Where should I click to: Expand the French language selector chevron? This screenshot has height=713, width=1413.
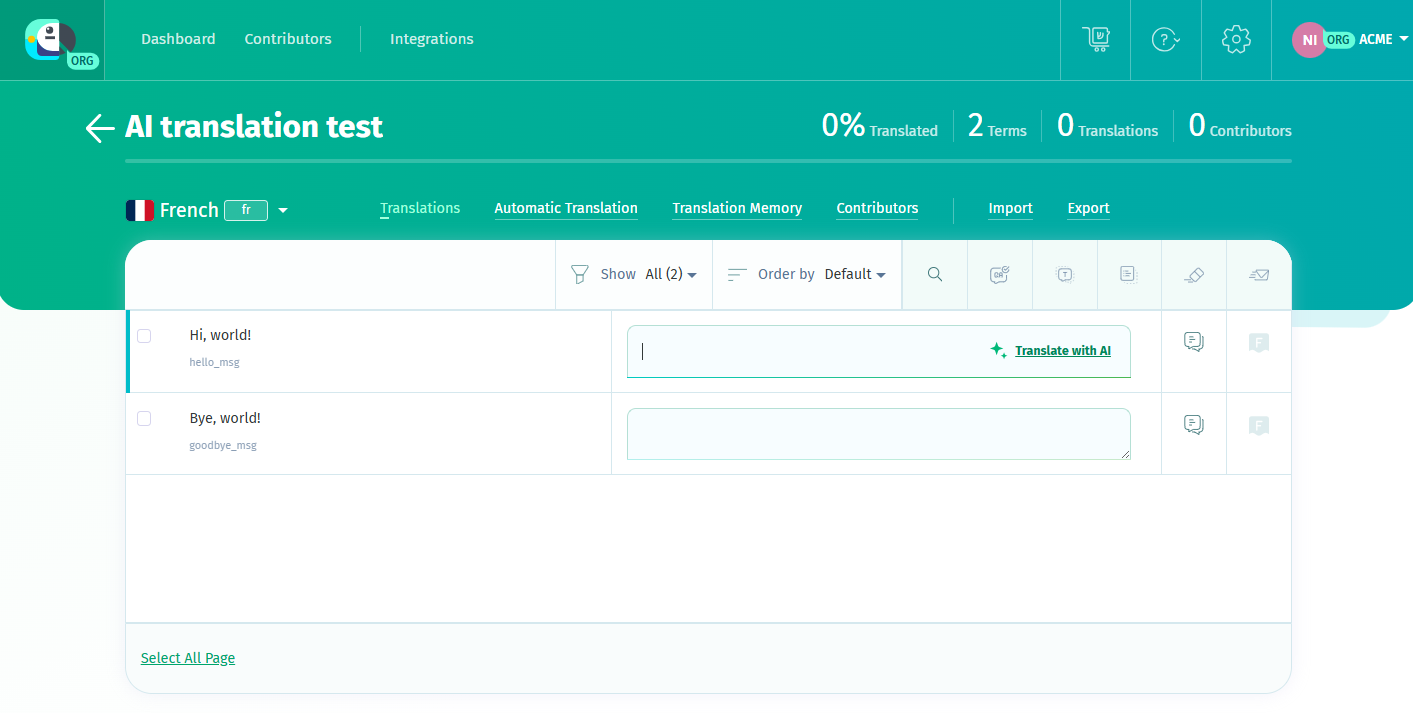pyautogui.click(x=283, y=210)
